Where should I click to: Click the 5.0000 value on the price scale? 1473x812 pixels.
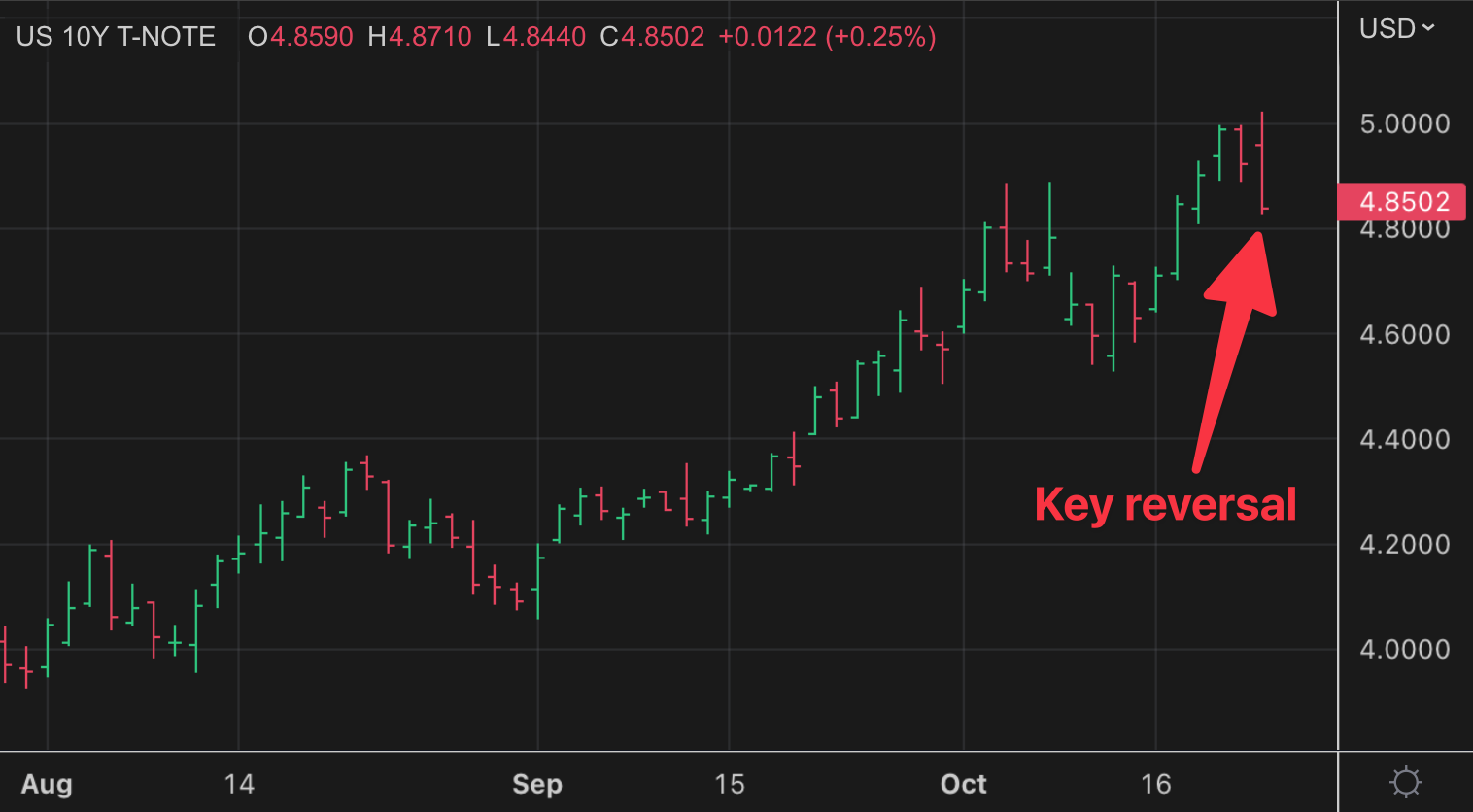click(x=1403, y=123)
